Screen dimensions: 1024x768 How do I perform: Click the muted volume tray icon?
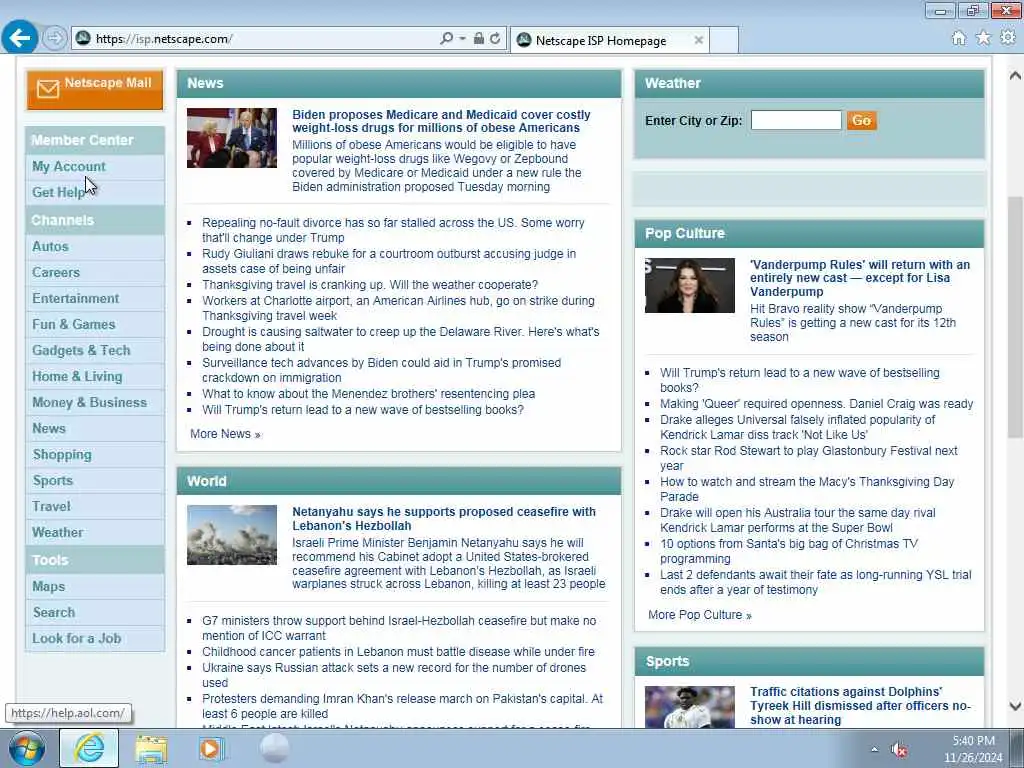[899, 750]
